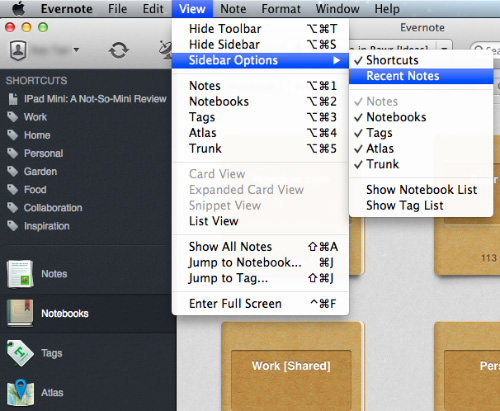Open the File menu
The image size is (500, 411).
(x=117, y=9)
